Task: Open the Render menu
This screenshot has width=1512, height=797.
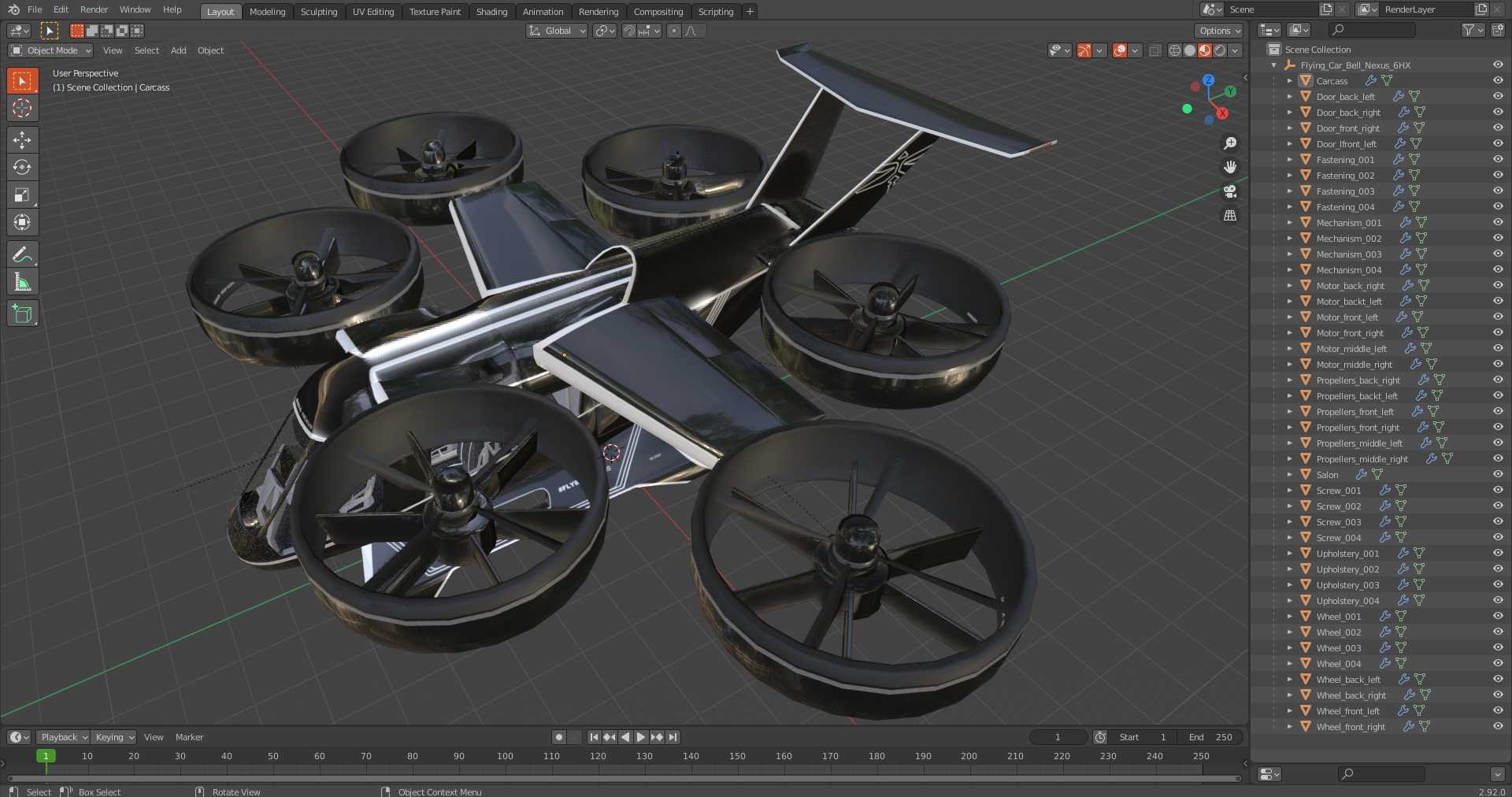Action: click(94, 9)
